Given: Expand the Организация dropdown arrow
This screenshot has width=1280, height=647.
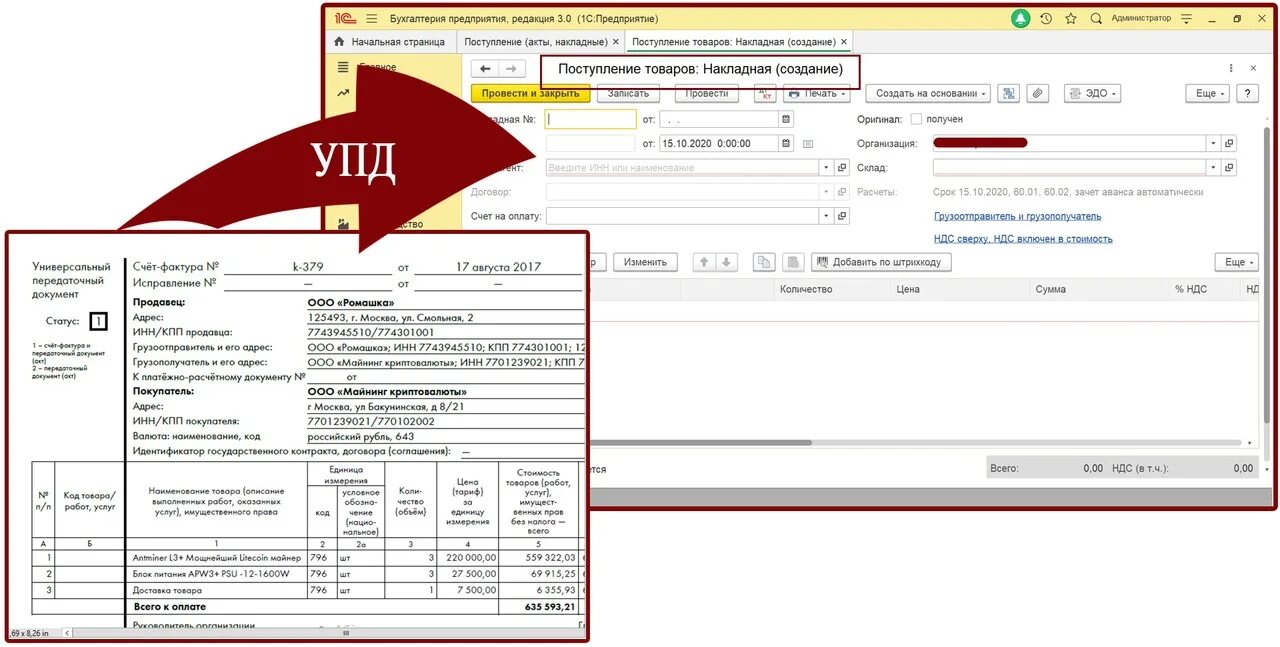Looking at the screenshot, I should tap(1213, 143).
